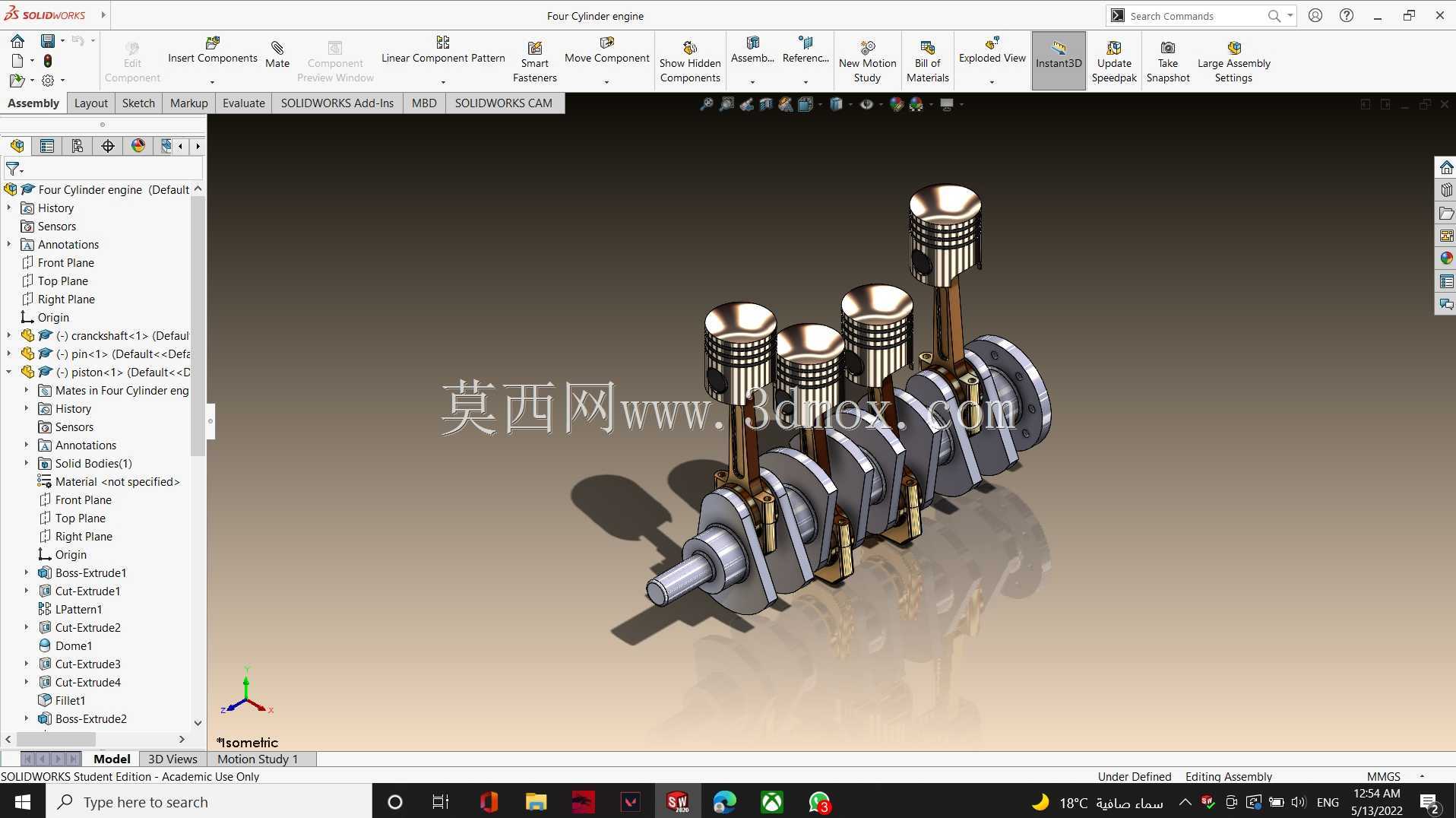
Task: Open the Insert Components dropdown arrow
Action: tap(212, 82)
